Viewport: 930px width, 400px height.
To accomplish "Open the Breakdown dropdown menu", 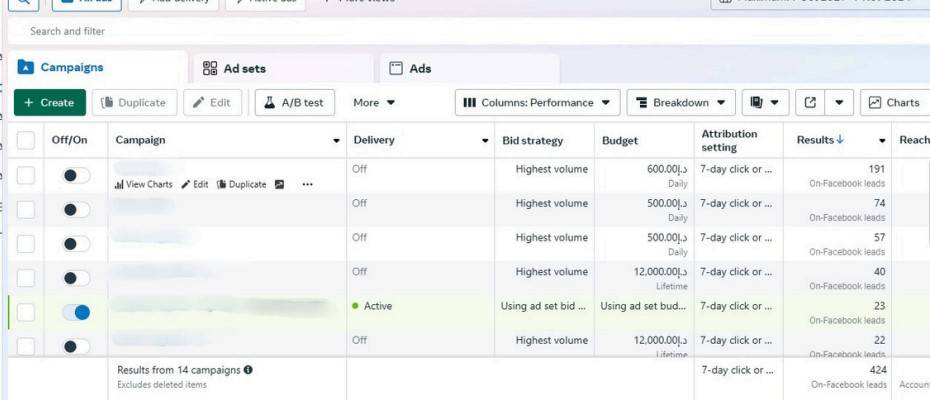I will tap(681, 103).
